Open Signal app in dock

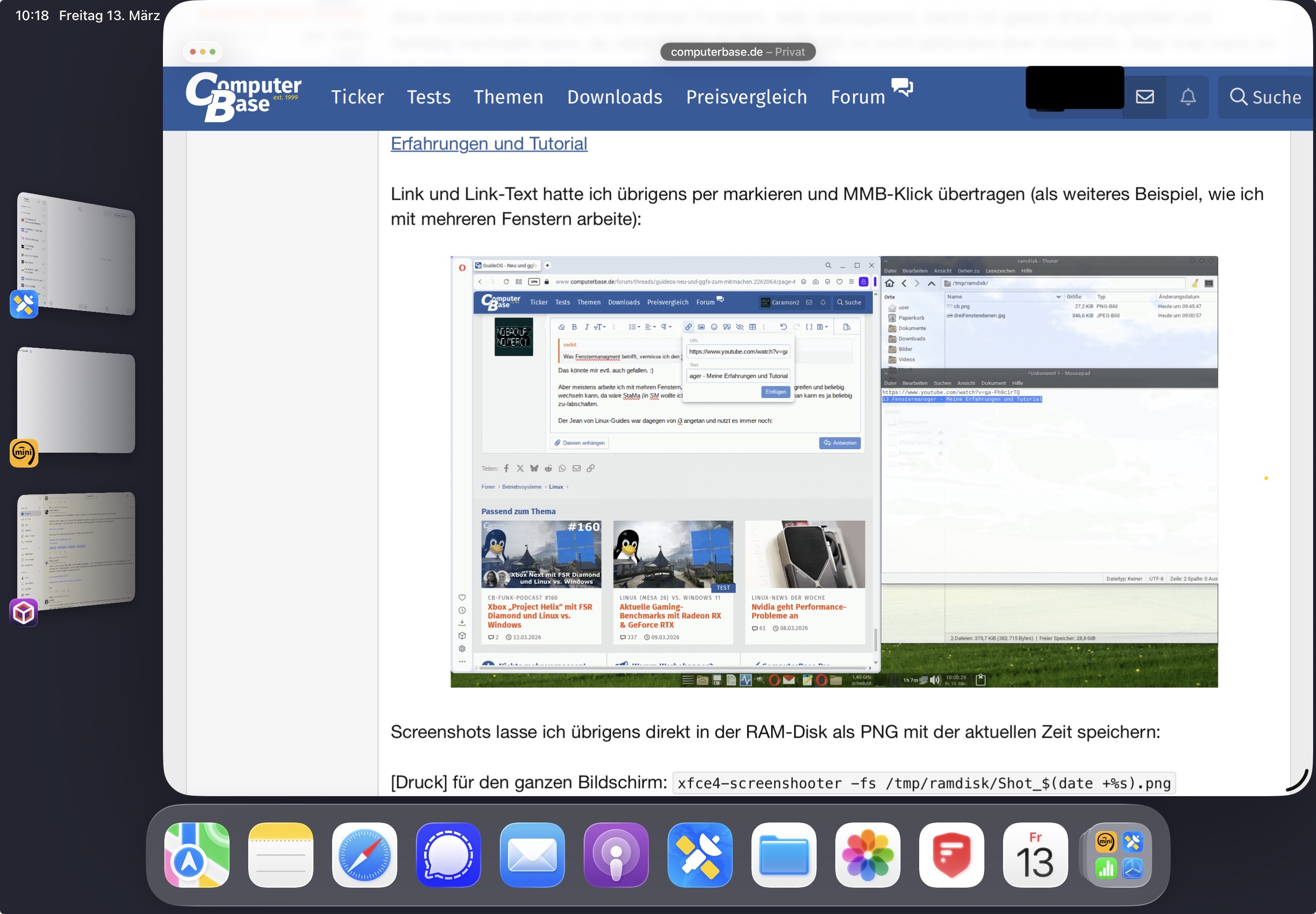448,855
